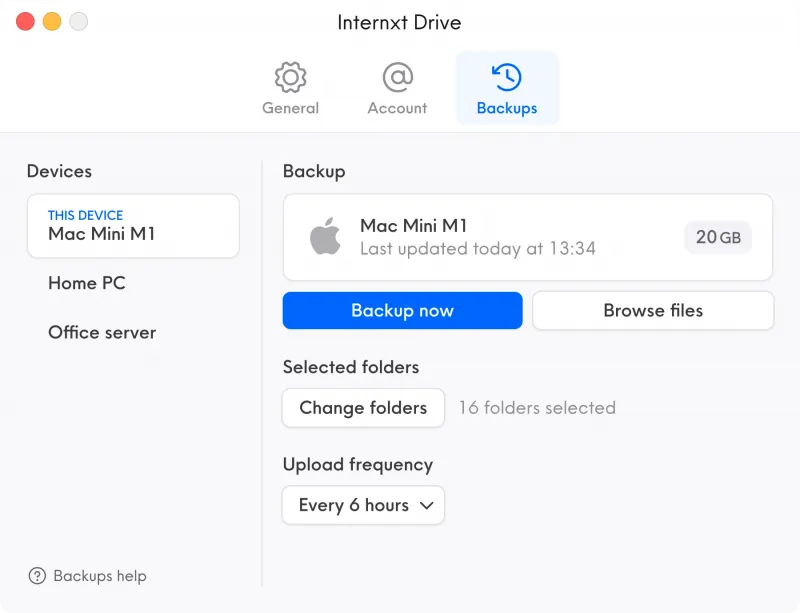Click Change folders button
This screenshot has height=613, width=800.
[x=363, y=408]
